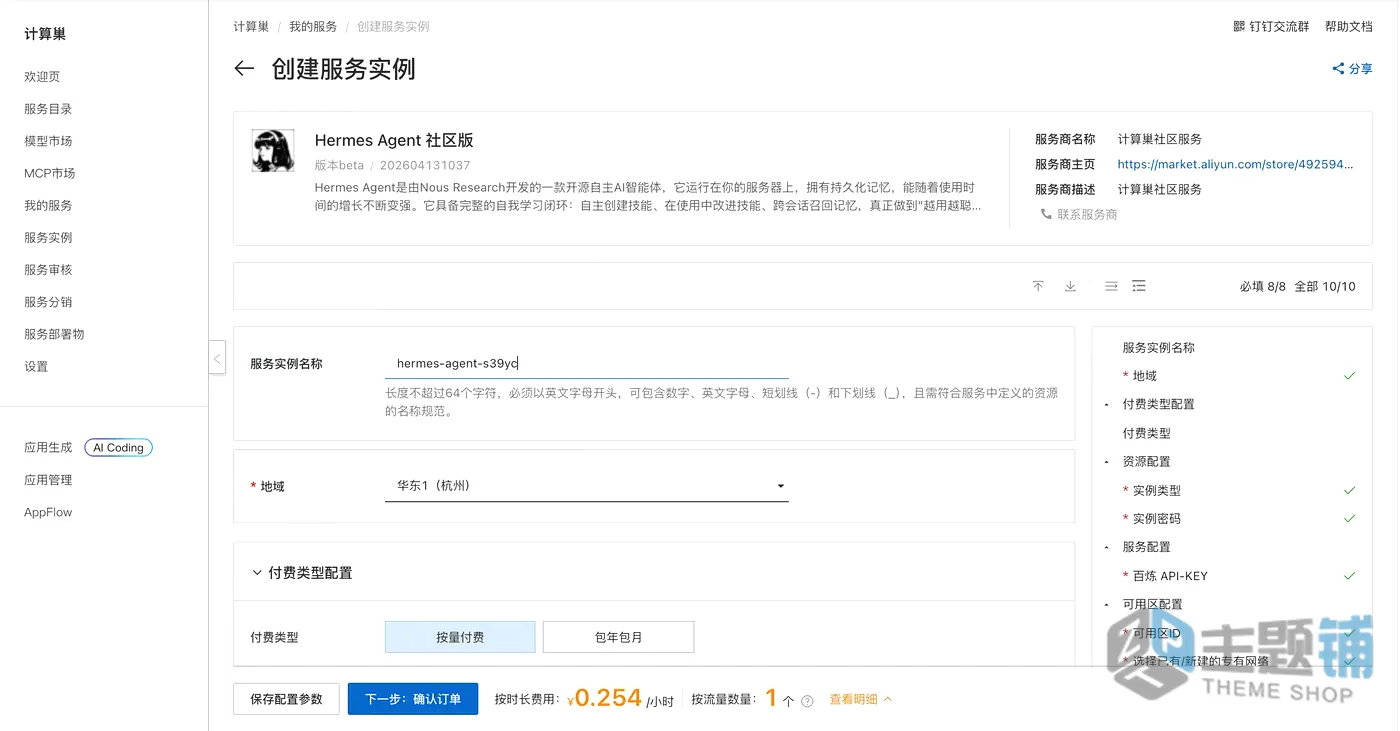Click the help question-mark icon near 按流量数量

(x=807, y=701)
